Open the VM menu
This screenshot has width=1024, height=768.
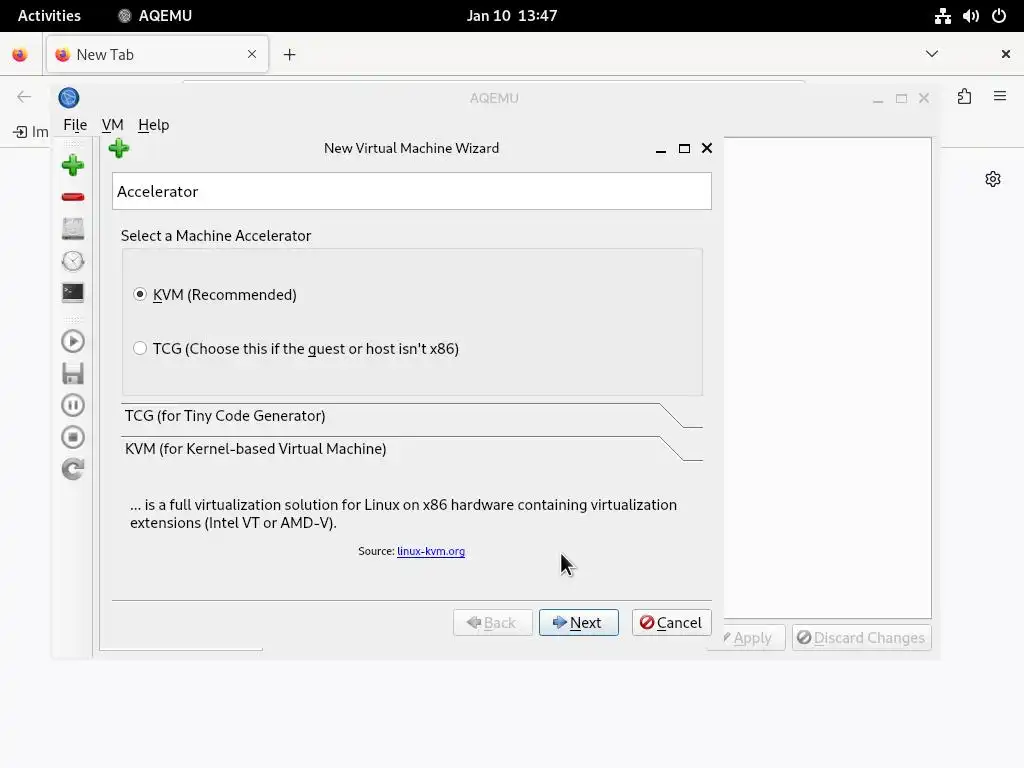(x=112, y=125)
